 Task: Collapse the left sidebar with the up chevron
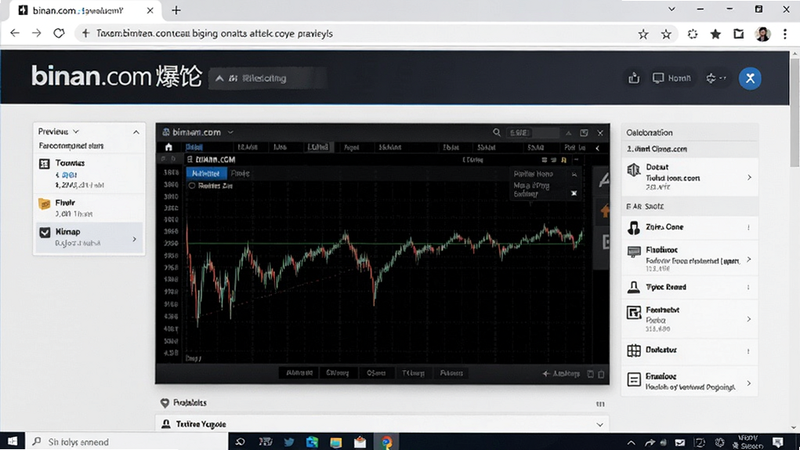[x=136, y=132]
